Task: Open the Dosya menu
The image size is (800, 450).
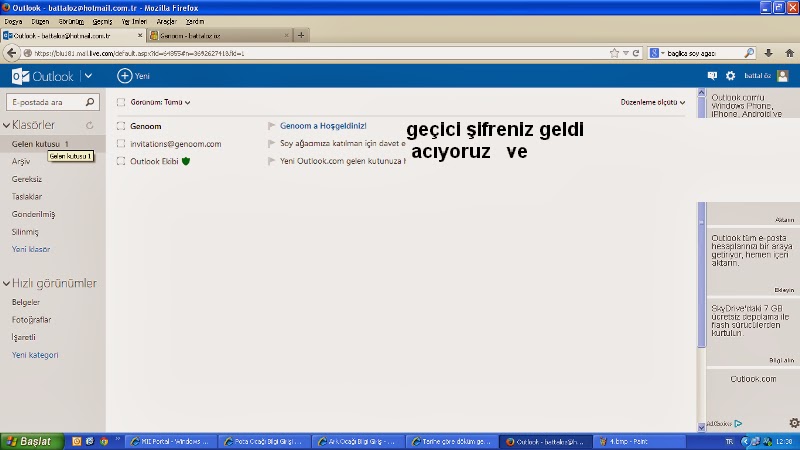Action: pos(13,21)
